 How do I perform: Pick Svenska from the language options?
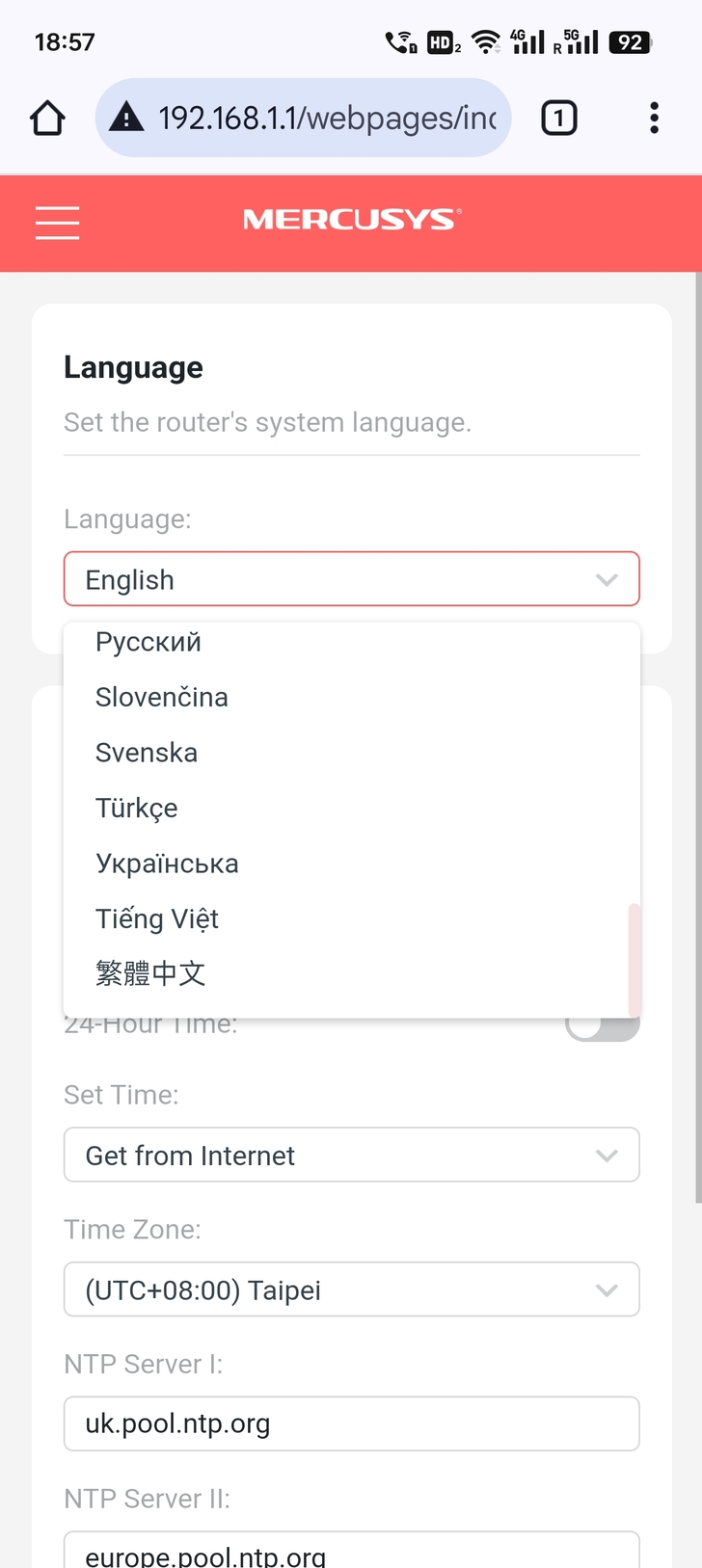[147, 753]
